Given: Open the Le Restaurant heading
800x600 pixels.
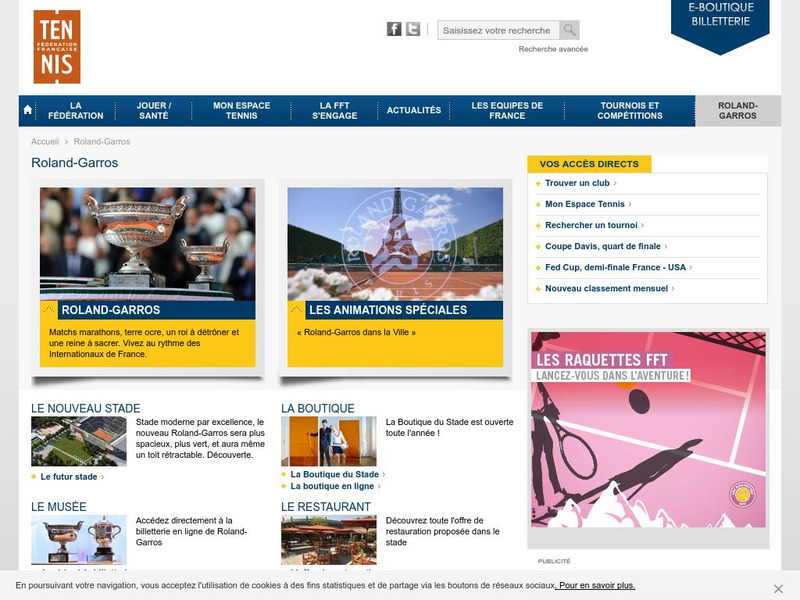Looking at the screenshot, I should tap(326, 507).
